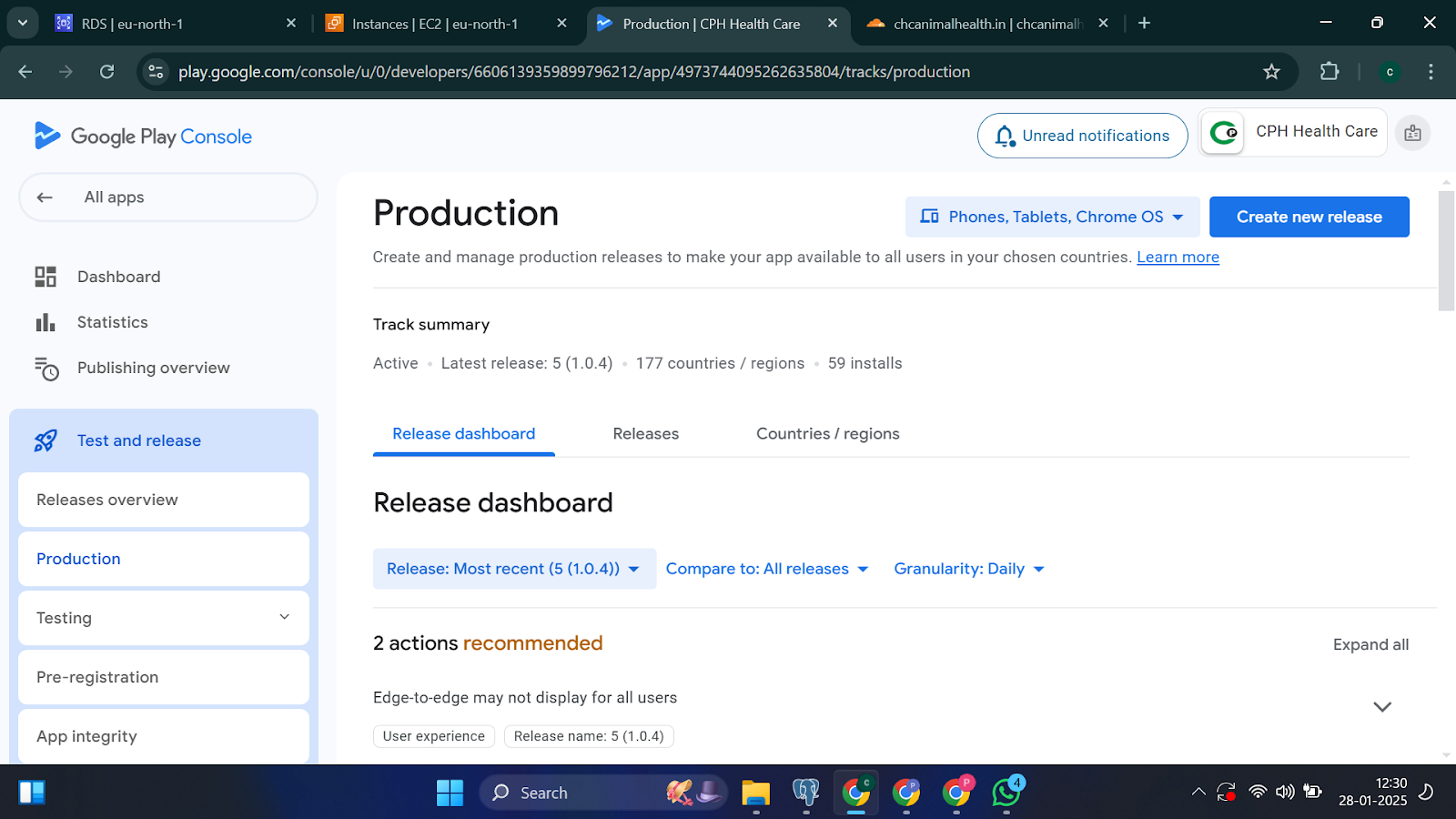Image resolution: width=1456 pixels, height=819 pixels.
Task: Open the Phones, Tablets, Chrome OS dropdown
Action: coord(1052,217)
